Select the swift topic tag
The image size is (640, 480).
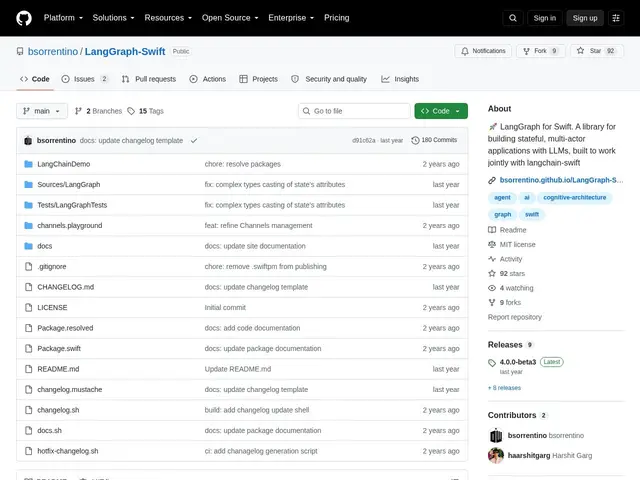(532, 214)
